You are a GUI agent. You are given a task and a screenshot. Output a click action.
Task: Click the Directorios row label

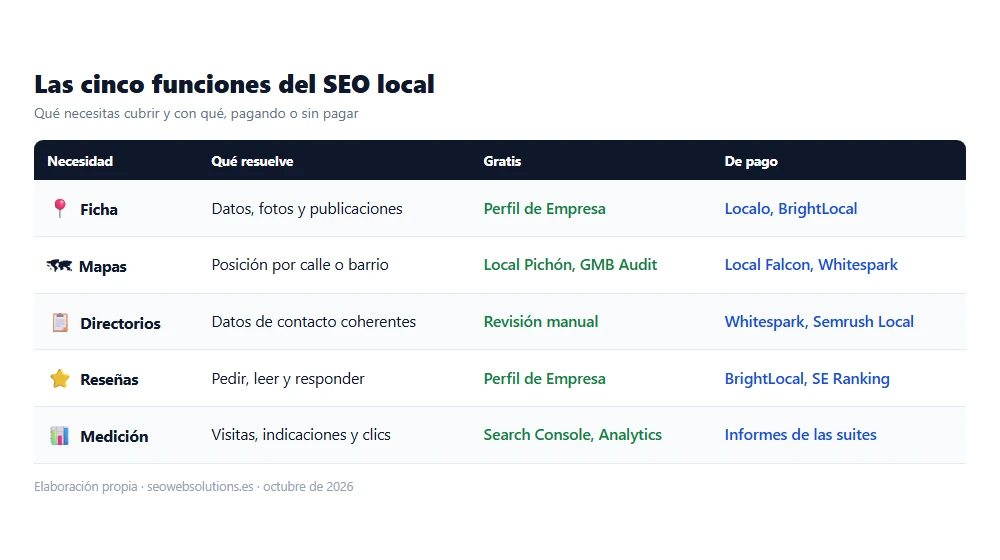coord(121,323)
